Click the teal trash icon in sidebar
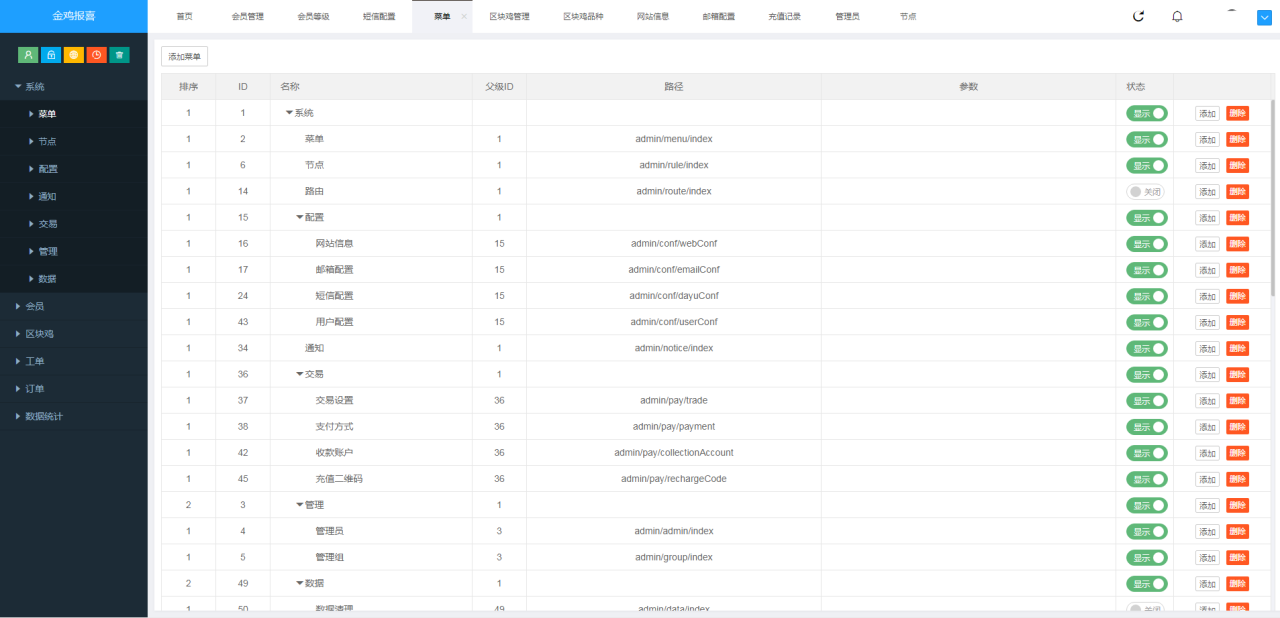 point(119,55)
